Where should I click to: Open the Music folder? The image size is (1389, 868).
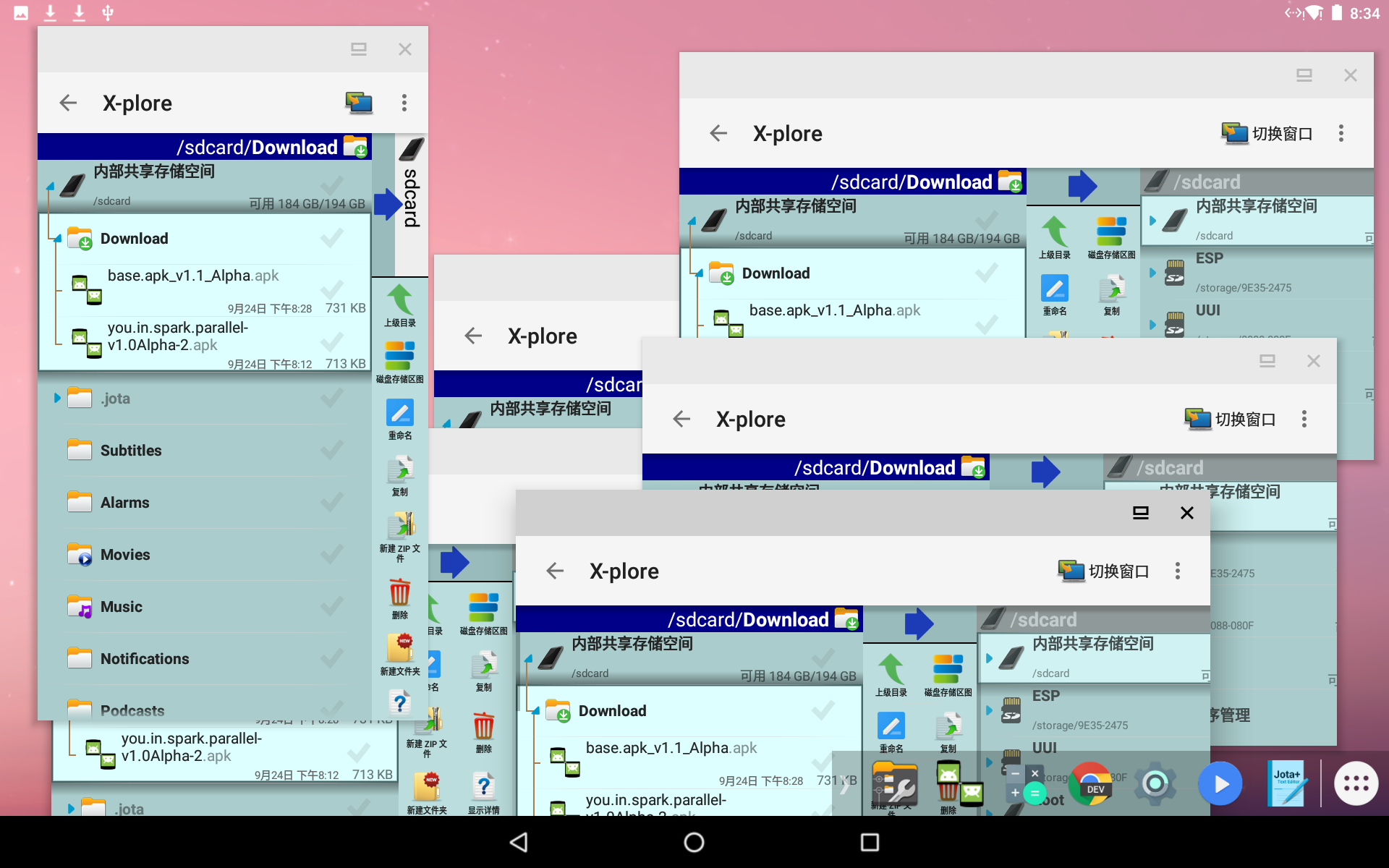[122, 607]
